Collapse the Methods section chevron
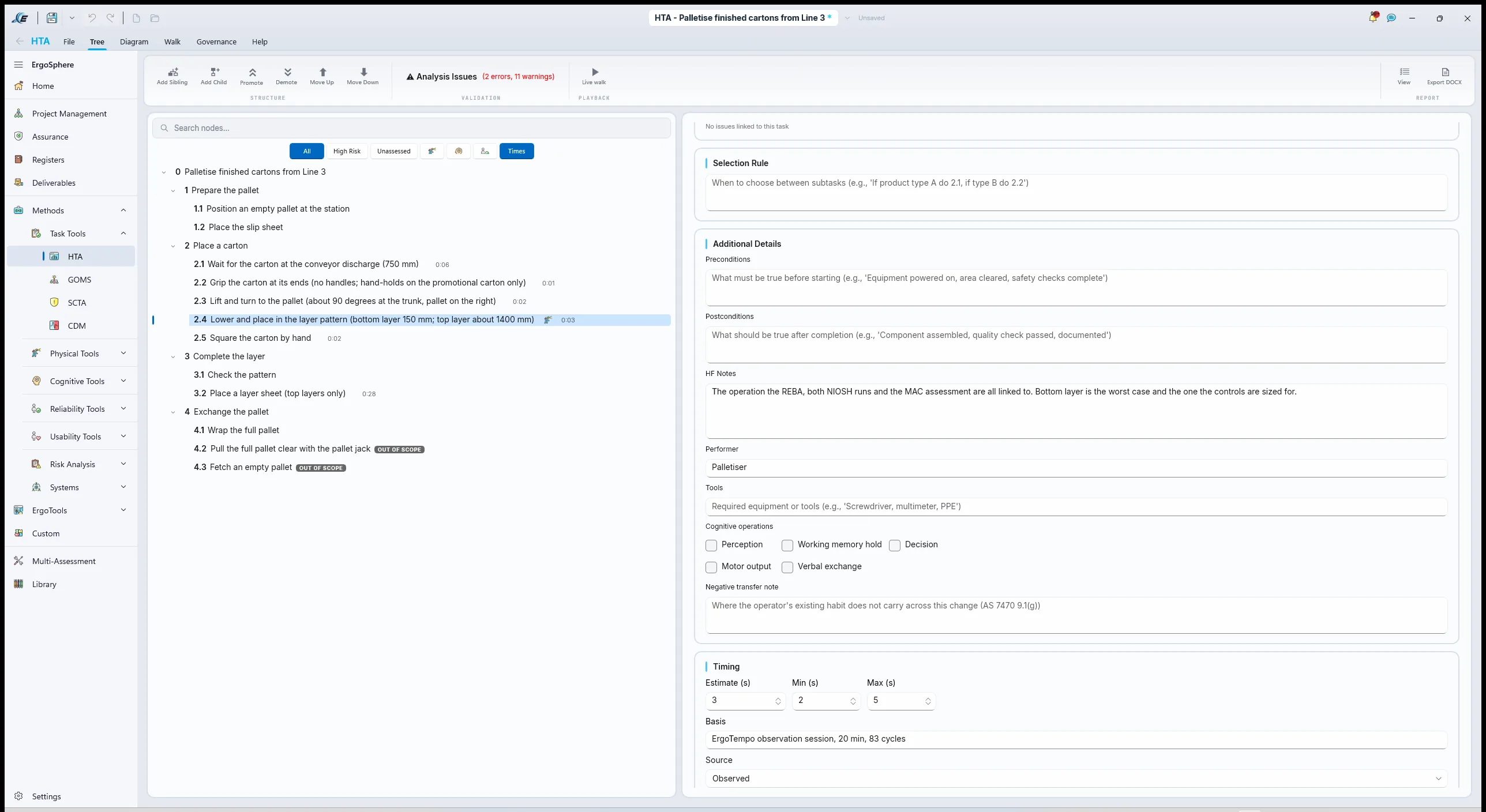 click(123, 210)
